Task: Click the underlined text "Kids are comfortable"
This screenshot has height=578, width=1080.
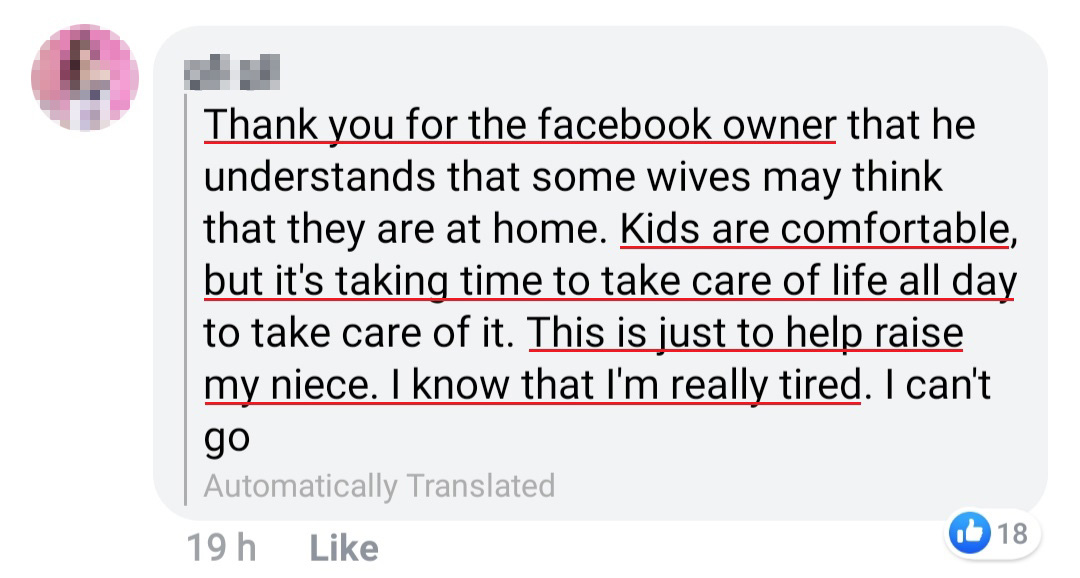Action: (813, 229)
